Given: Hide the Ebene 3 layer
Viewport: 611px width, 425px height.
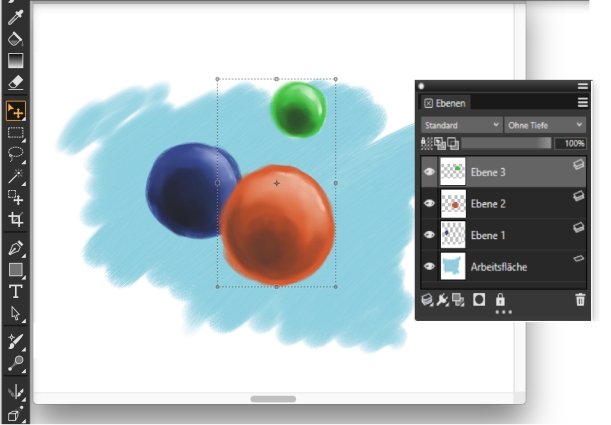Looking at the screenshot, I should click(x=429, y=172).
